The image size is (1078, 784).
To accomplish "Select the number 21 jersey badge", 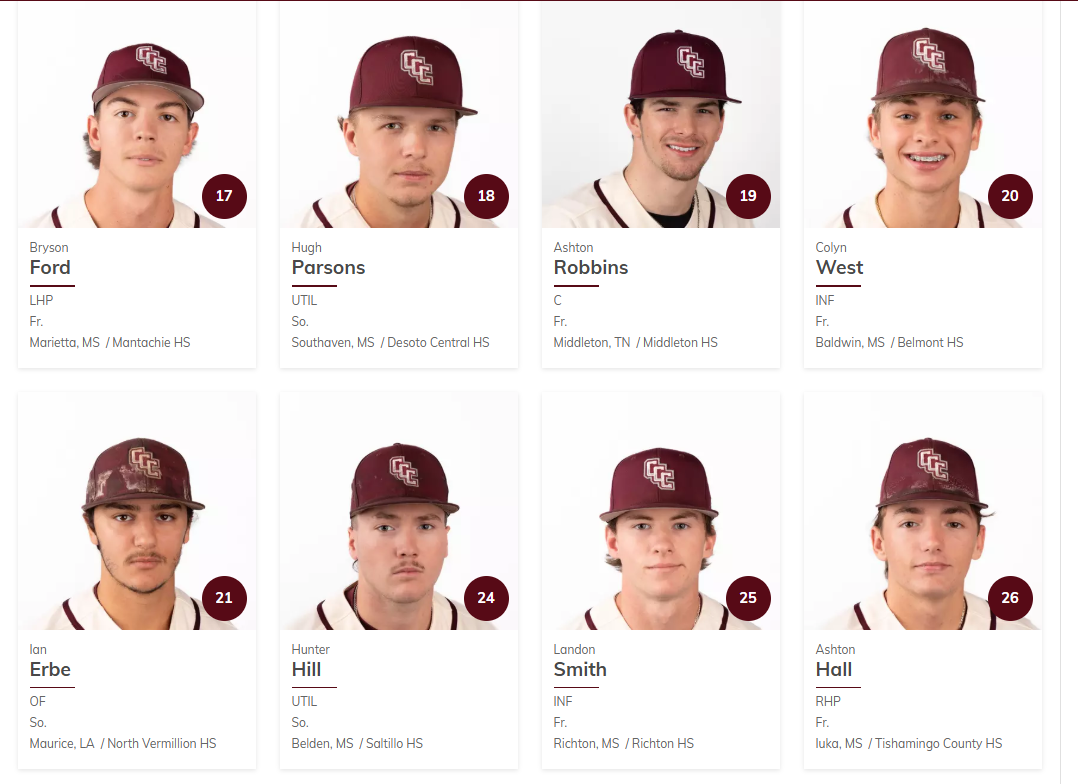I will (x=224, y=598).
